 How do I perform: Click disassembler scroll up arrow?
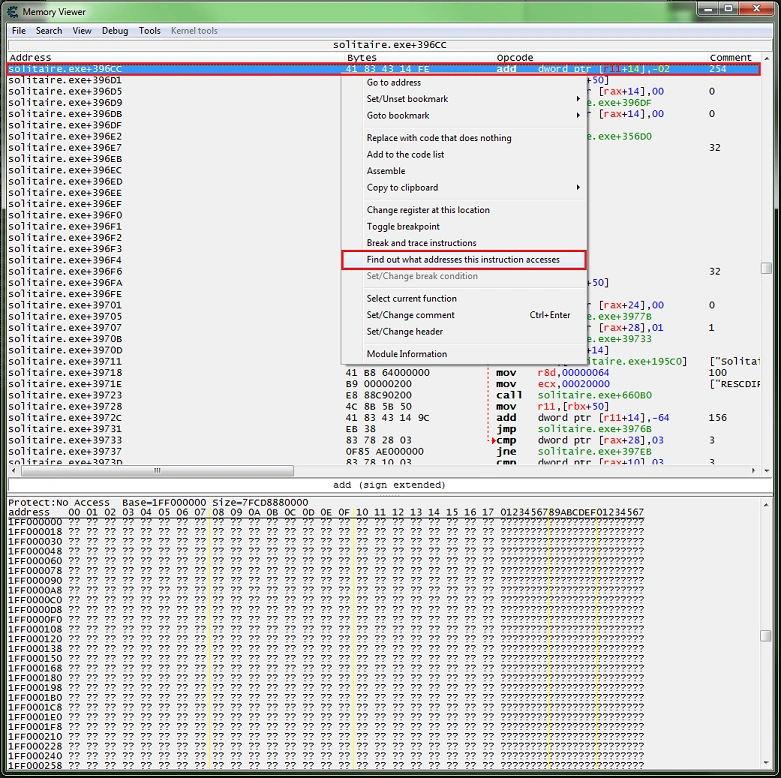tap(767, 58)
